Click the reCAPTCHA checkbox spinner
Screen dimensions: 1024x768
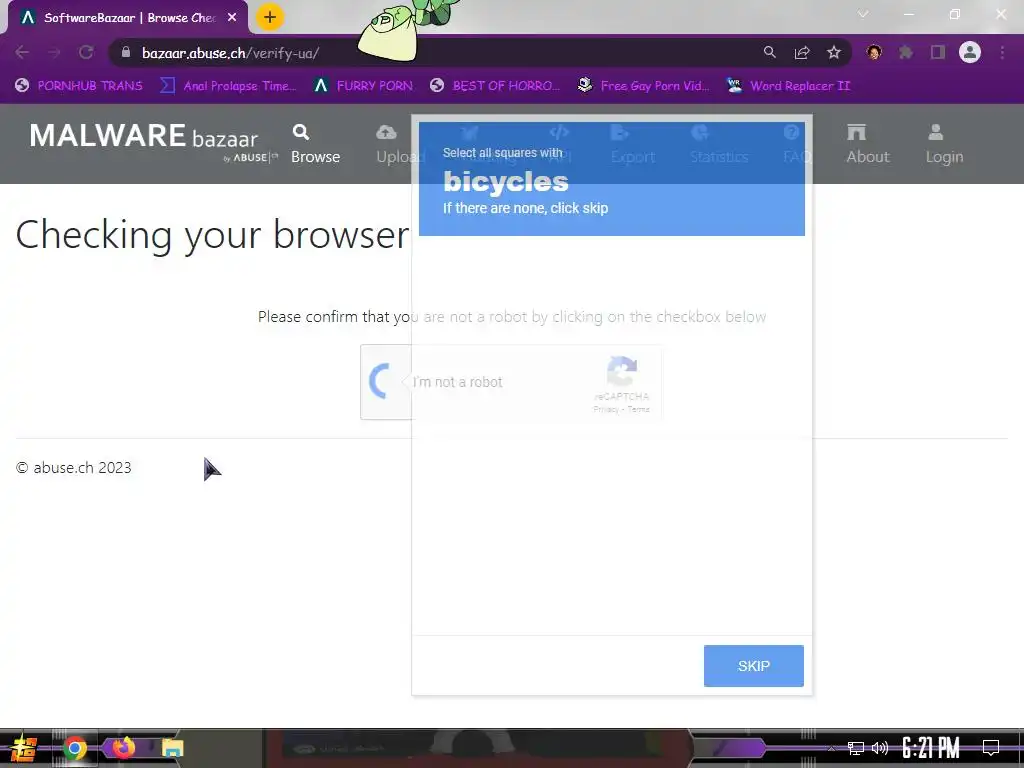(381, 381)
